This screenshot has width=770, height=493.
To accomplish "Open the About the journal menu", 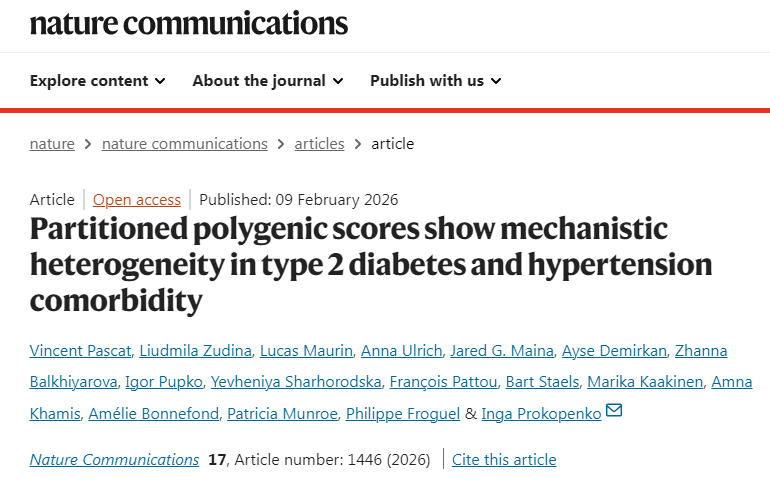I will (x=268, y=81).
